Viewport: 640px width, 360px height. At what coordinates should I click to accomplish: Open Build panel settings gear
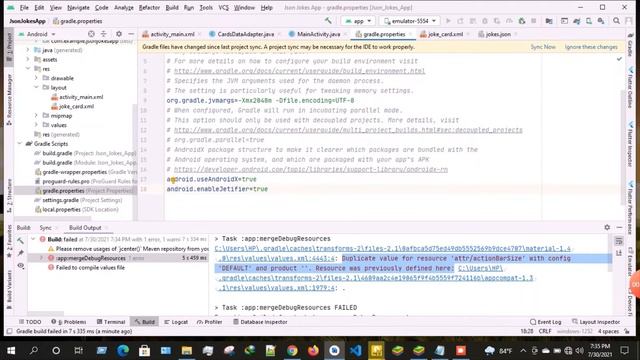point(607,227)
